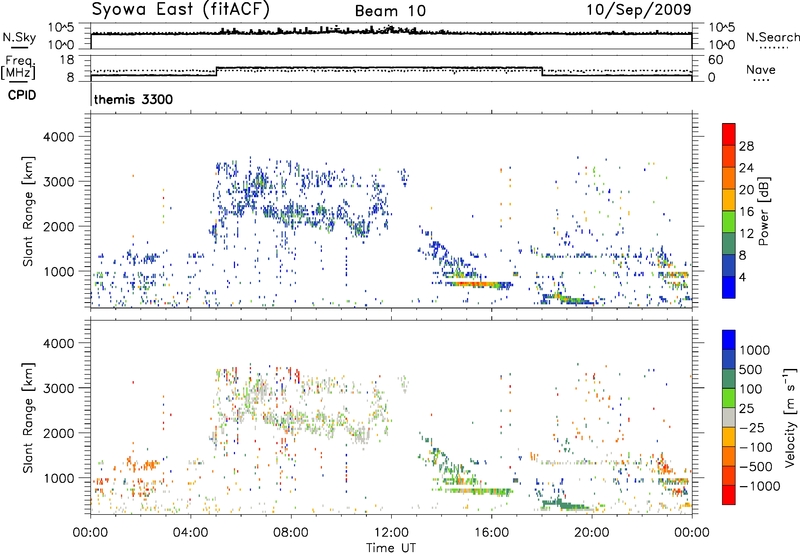Click the "04:00" time axis label
Image resolution: width=800 pixels, height=554 pixels.
[191, 532]
